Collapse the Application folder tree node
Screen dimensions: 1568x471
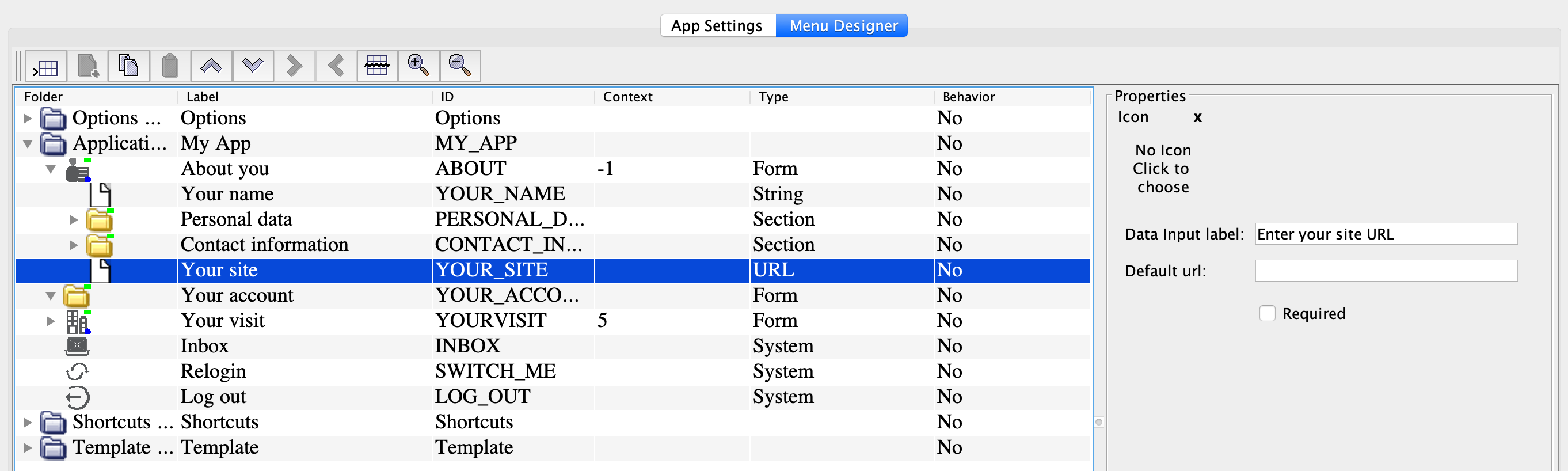28,143
